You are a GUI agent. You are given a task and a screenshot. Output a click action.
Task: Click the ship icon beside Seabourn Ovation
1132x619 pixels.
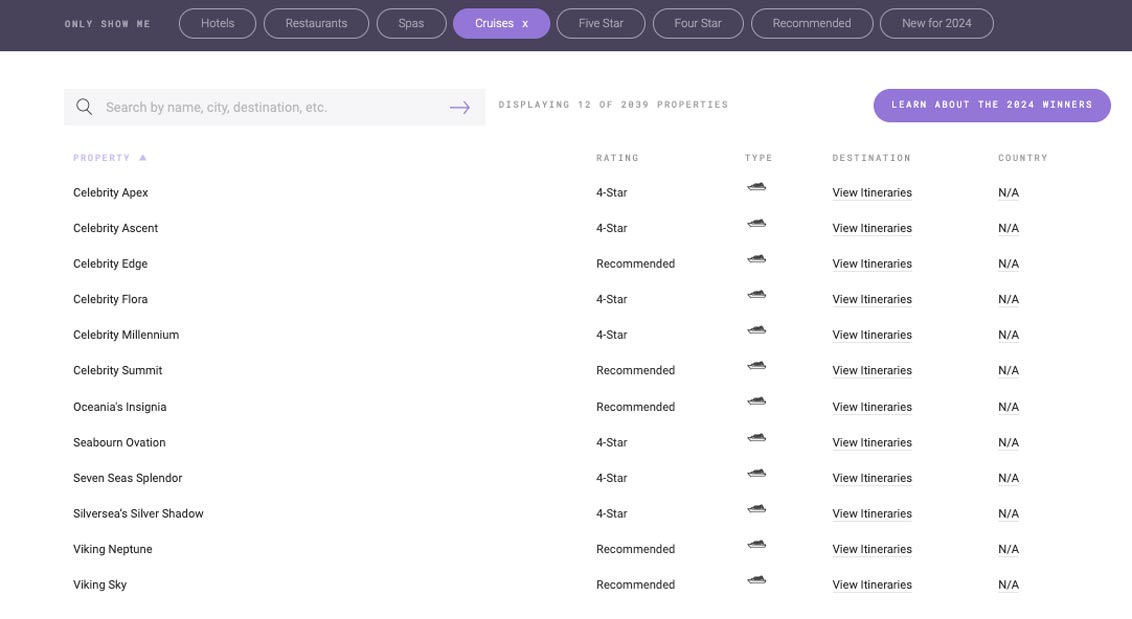[757, 437]
